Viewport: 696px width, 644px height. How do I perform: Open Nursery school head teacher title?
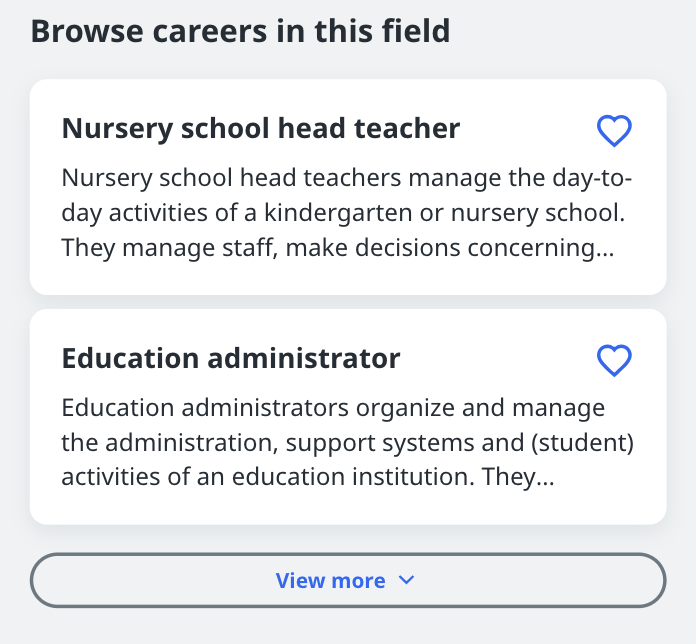(x=261, y=129)
